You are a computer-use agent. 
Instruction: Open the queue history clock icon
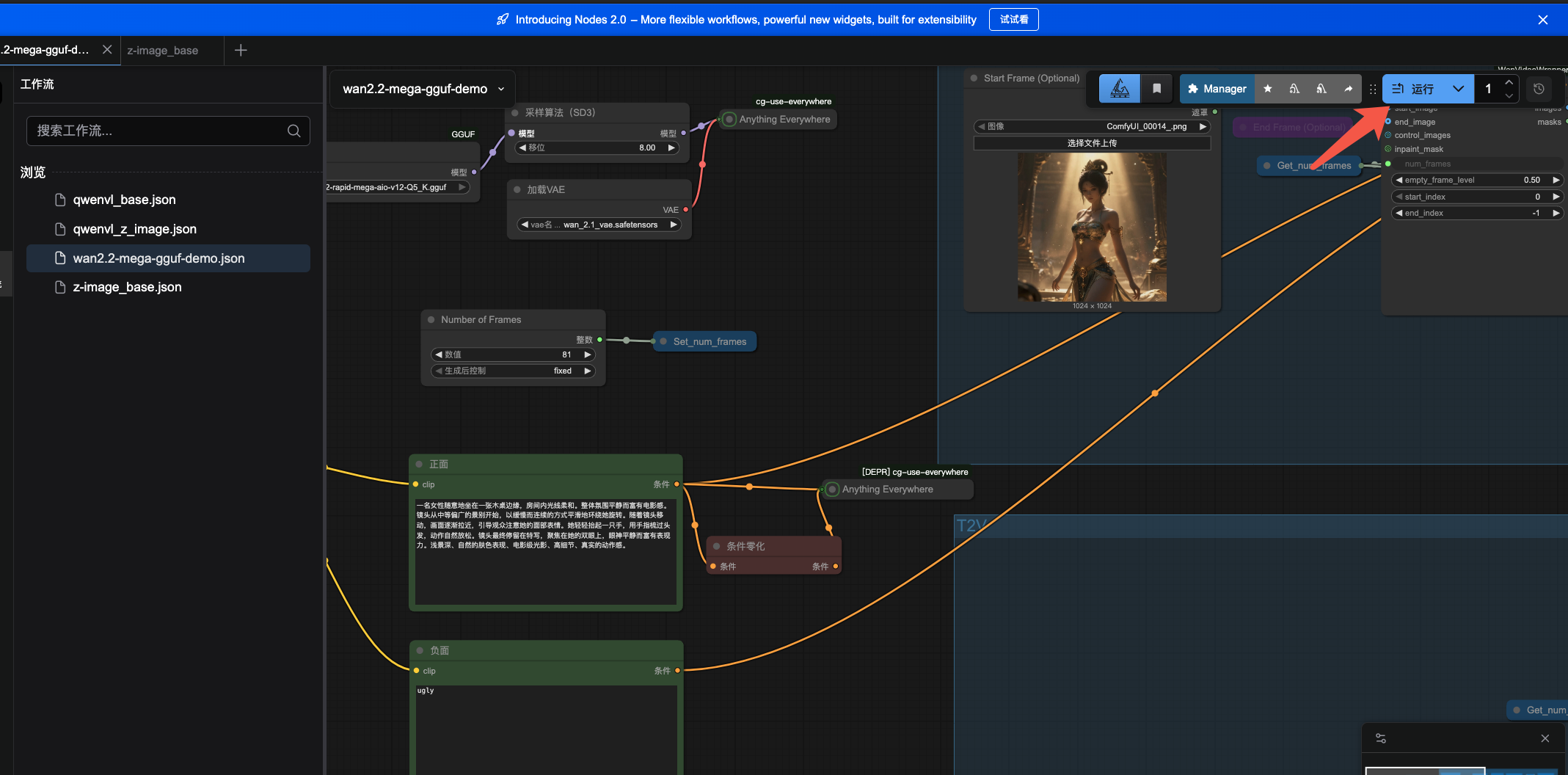pos(1539,89)
